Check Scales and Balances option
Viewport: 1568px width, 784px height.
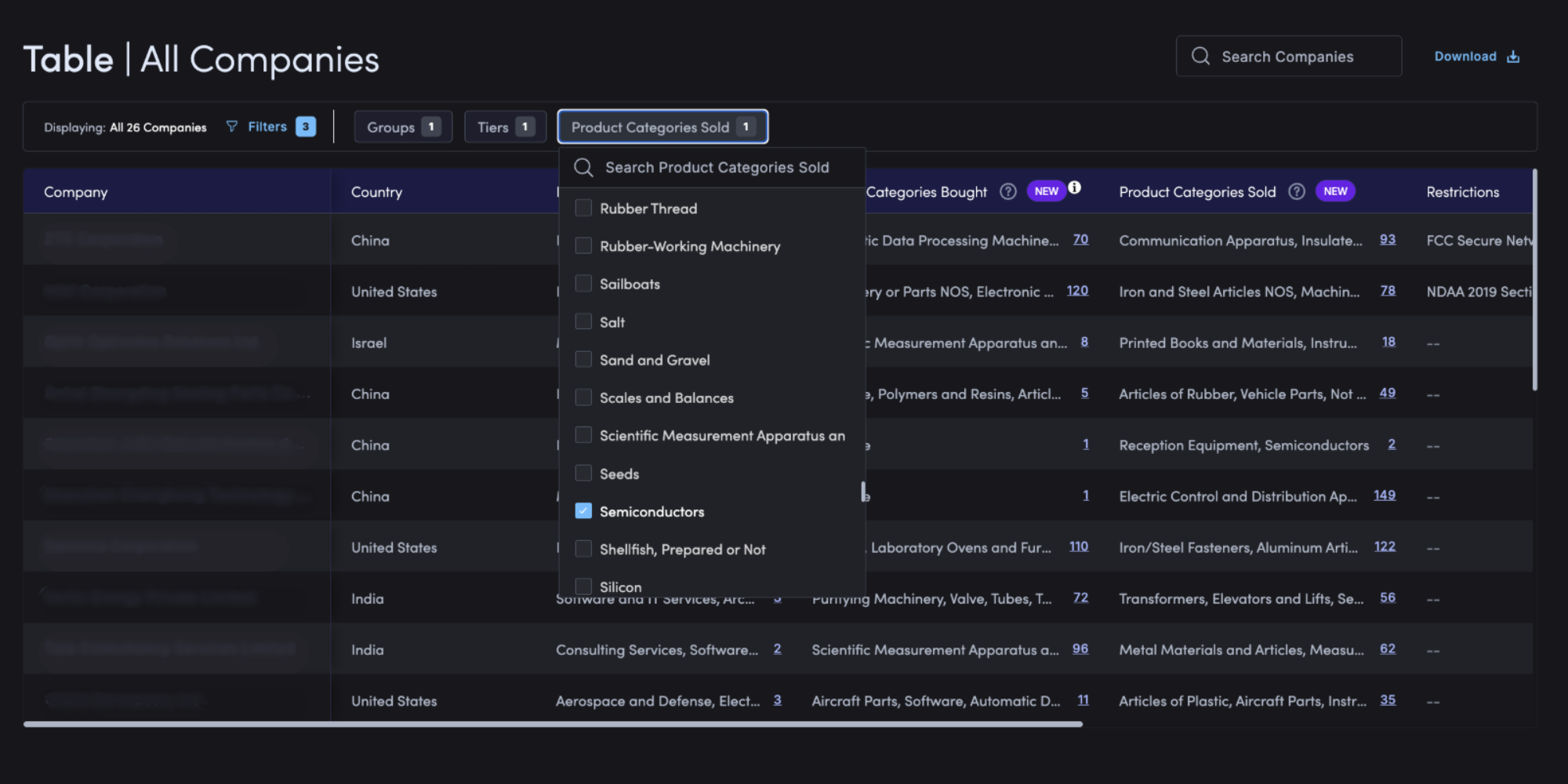[583, 397]
